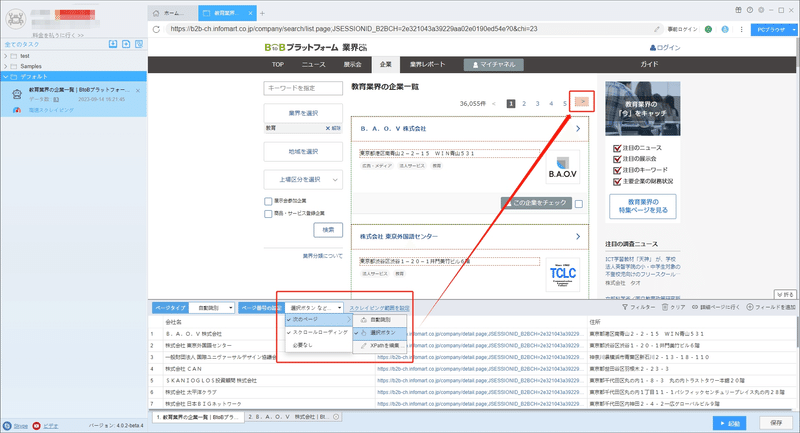Click the キーワードを指定 input field
This screenshot has height=433, width=800.
coord(303,88)
